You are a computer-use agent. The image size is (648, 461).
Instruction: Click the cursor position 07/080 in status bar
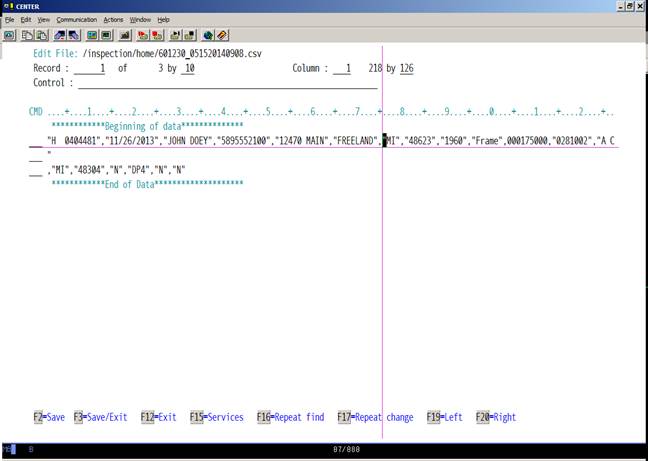[x=346, y=449]
